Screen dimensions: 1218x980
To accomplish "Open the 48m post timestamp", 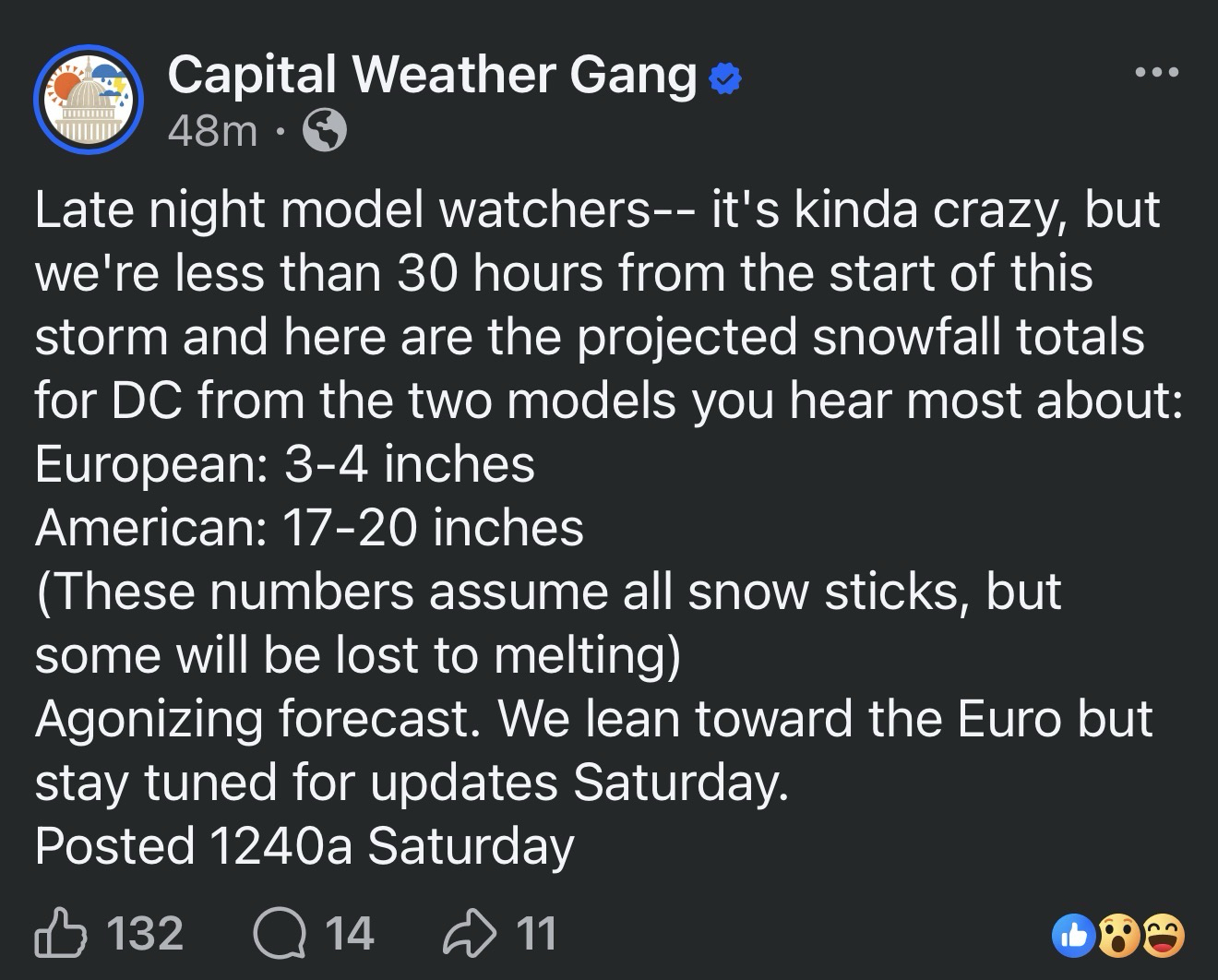I will [x=212, y=132].
